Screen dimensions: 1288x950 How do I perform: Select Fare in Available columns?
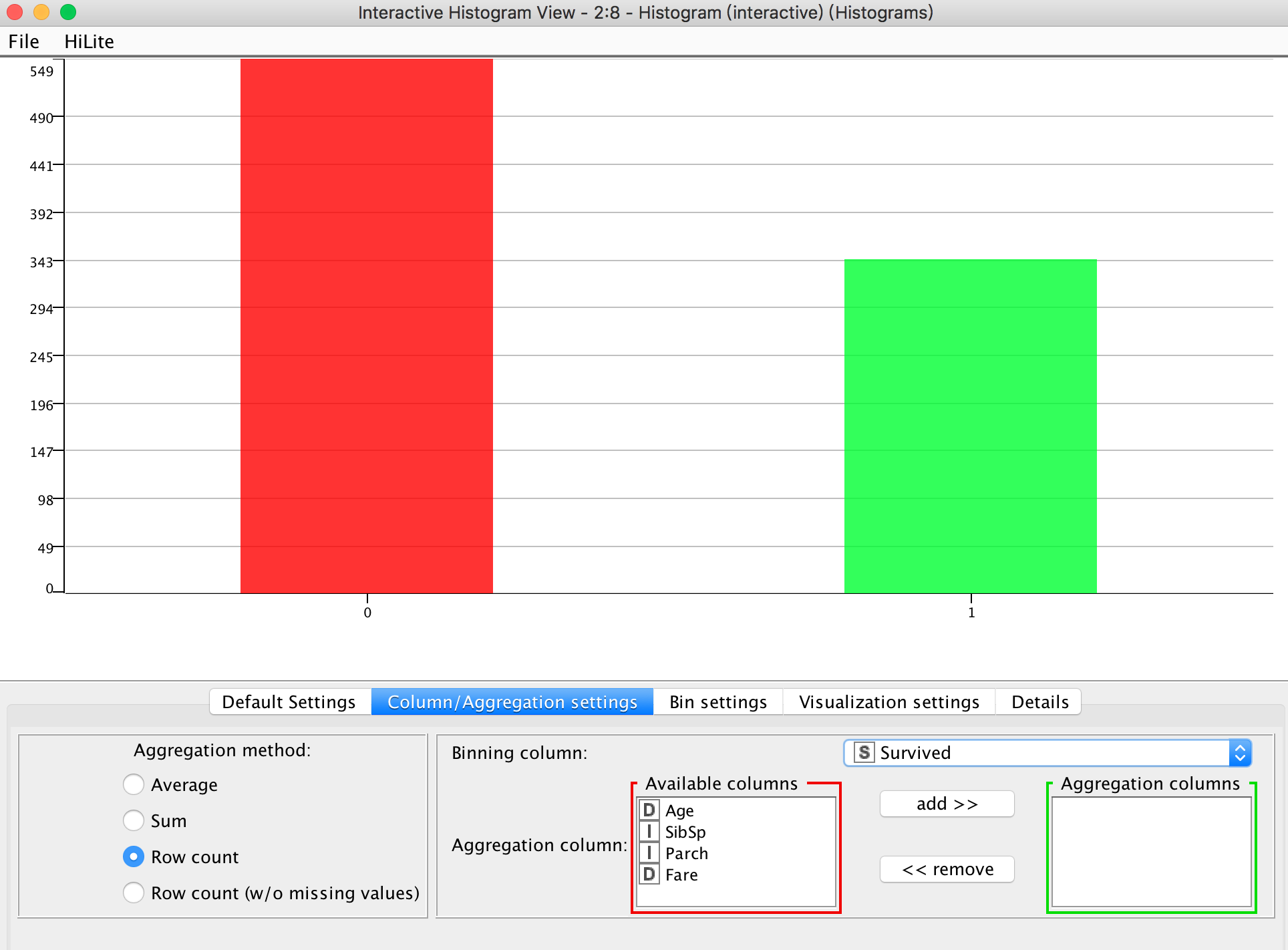tap(737, 875)
